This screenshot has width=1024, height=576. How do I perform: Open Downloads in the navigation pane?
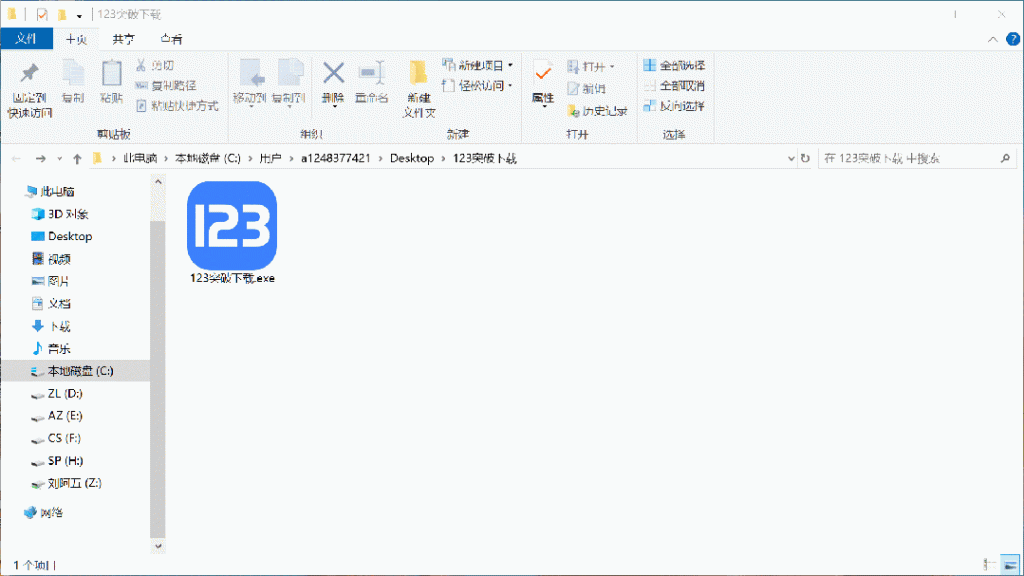(x=59, y=326)
